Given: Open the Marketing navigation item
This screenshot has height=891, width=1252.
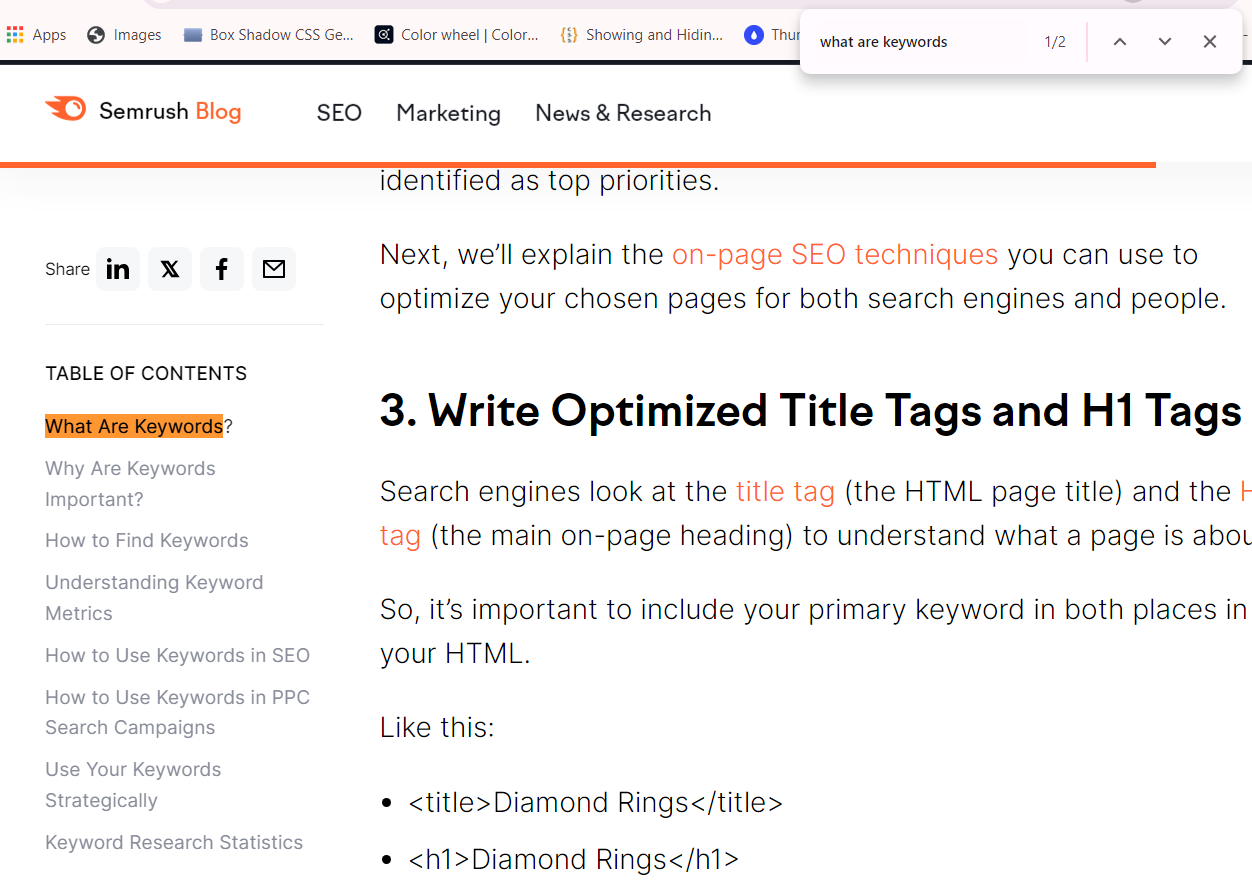Looking at the screenshot, I should coord(448,113).
